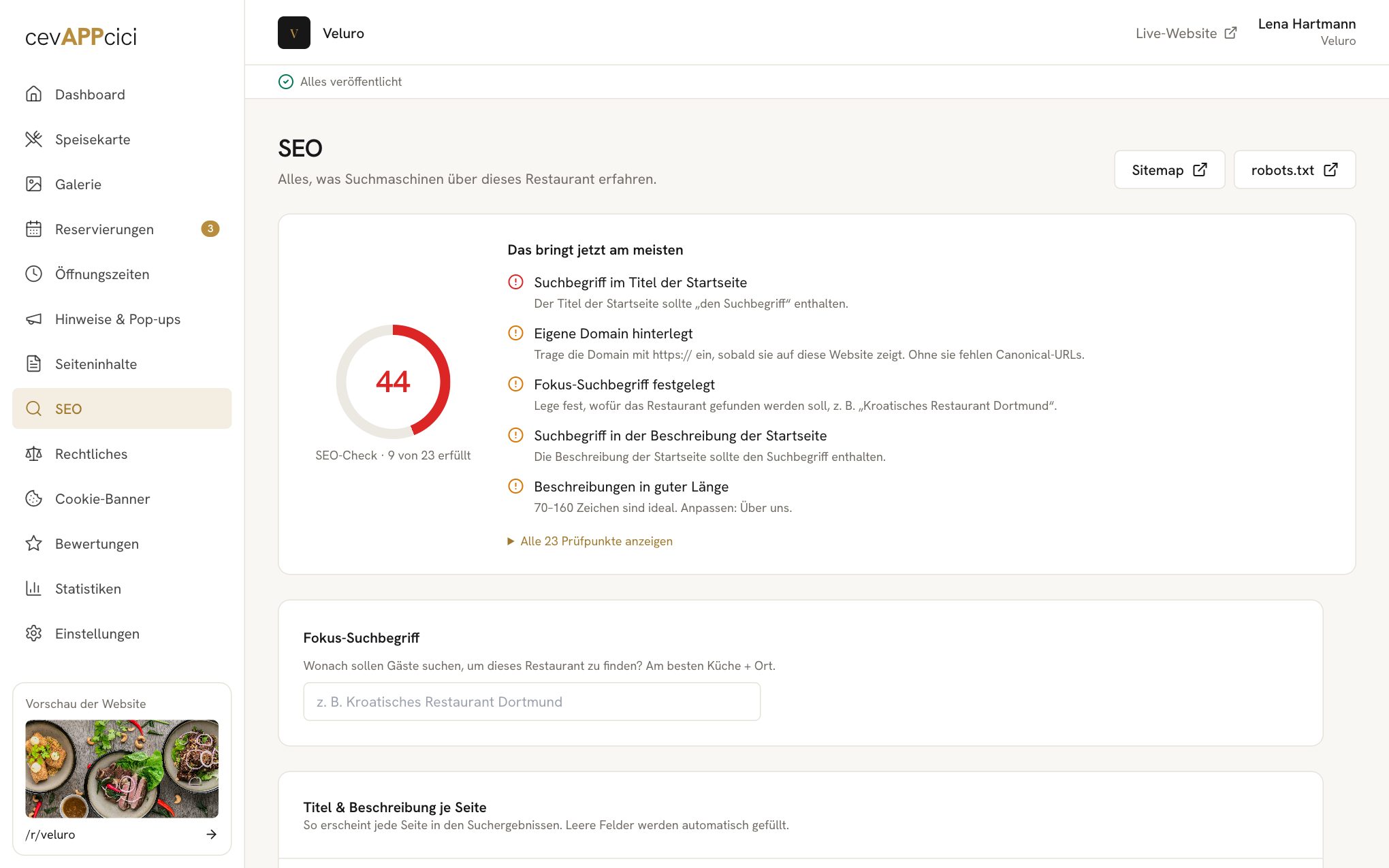Screen dimensions: 1389x868
Task: Click the red warning icon for Suchbegriff im Titel
Action: (x=516, y=282)
